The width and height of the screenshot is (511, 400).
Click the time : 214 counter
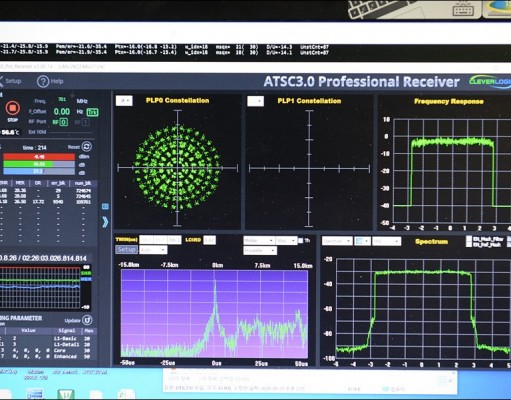point(34,148)
